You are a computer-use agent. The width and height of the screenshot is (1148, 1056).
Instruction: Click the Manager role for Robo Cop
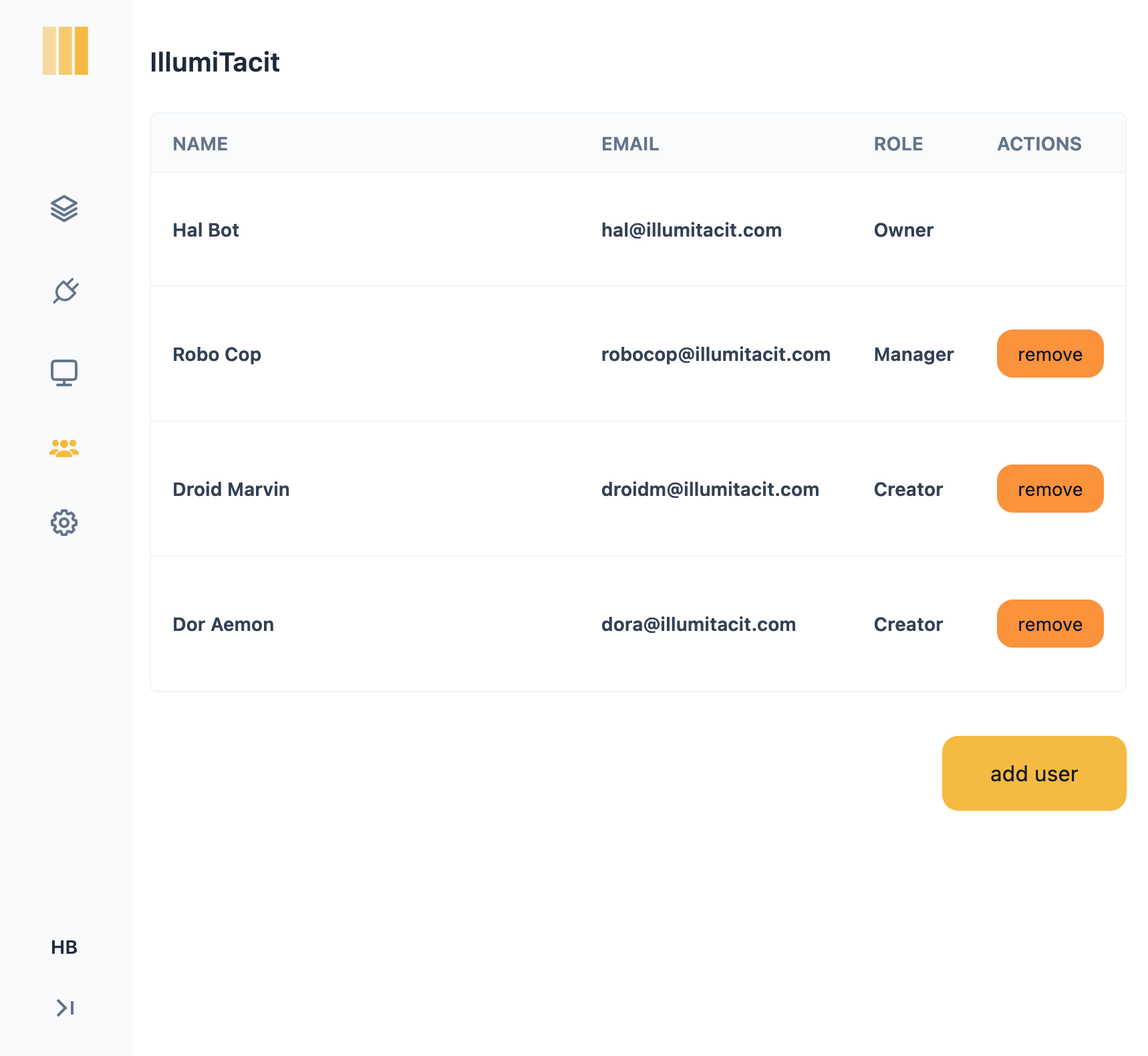[913, 354]
